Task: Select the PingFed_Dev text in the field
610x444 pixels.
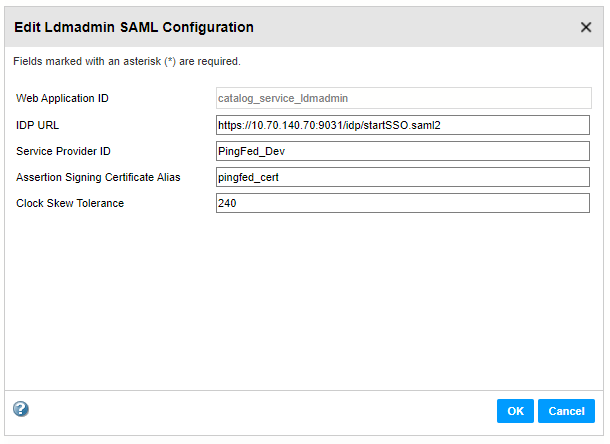Action: (x=251, y=151)
